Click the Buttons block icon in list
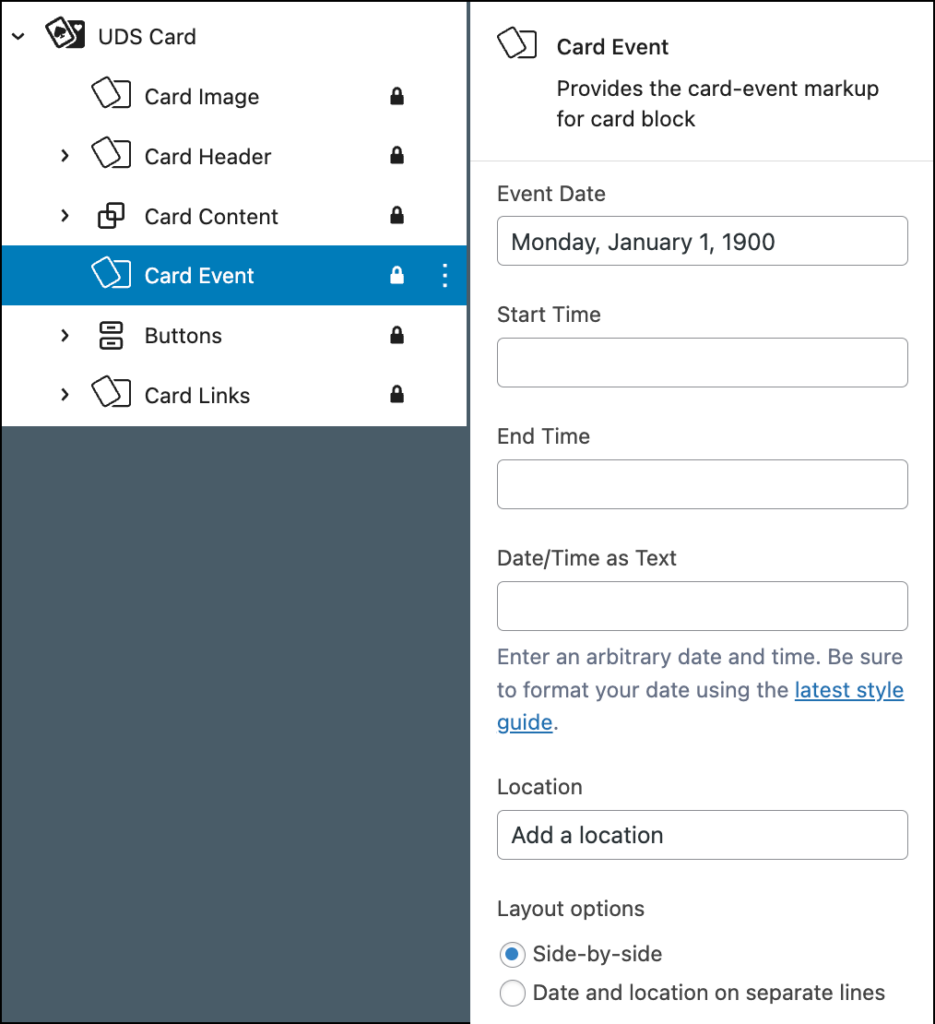This screenshot has height=1024, width=935. (x=111, y=336)
